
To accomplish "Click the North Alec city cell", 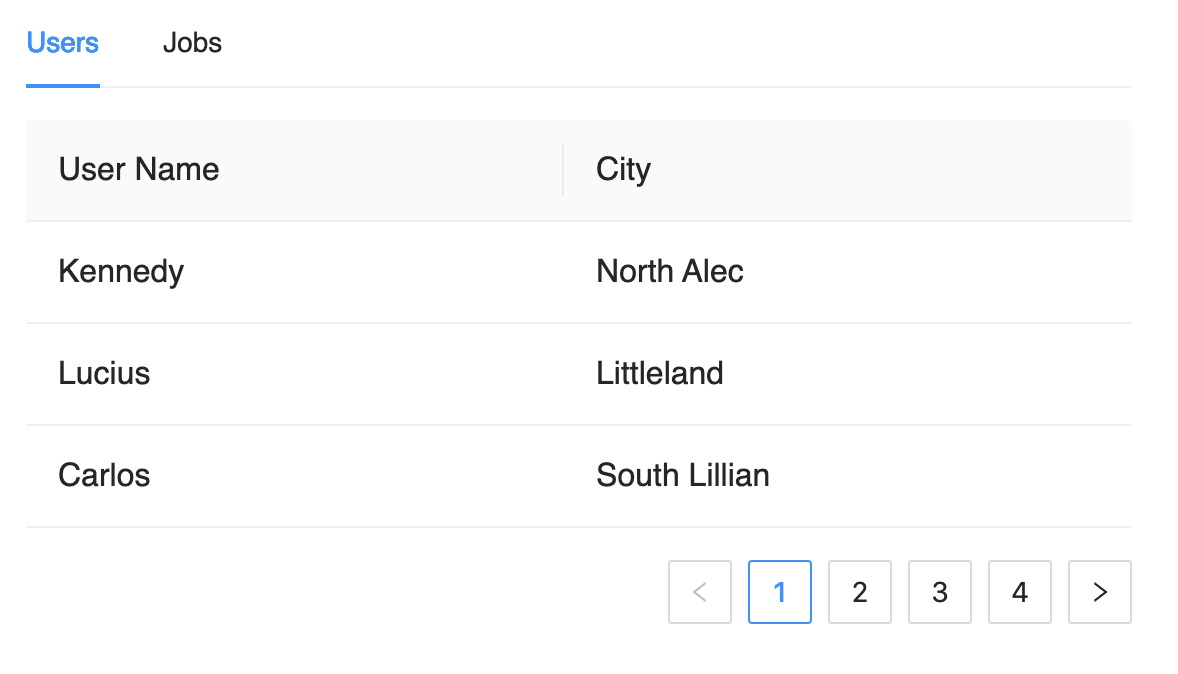I will [670, 271].
